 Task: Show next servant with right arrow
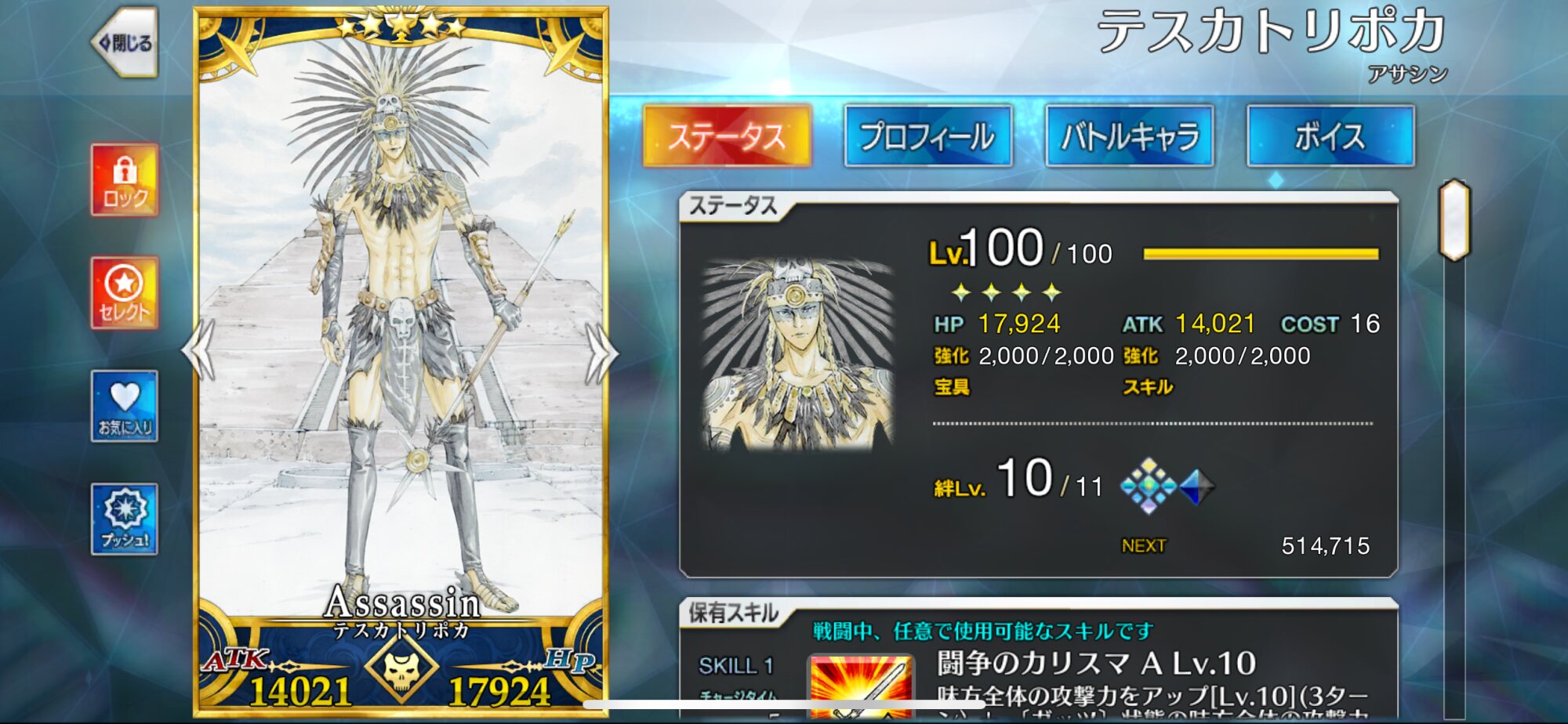pyautogui.click(x=602, y=353)
